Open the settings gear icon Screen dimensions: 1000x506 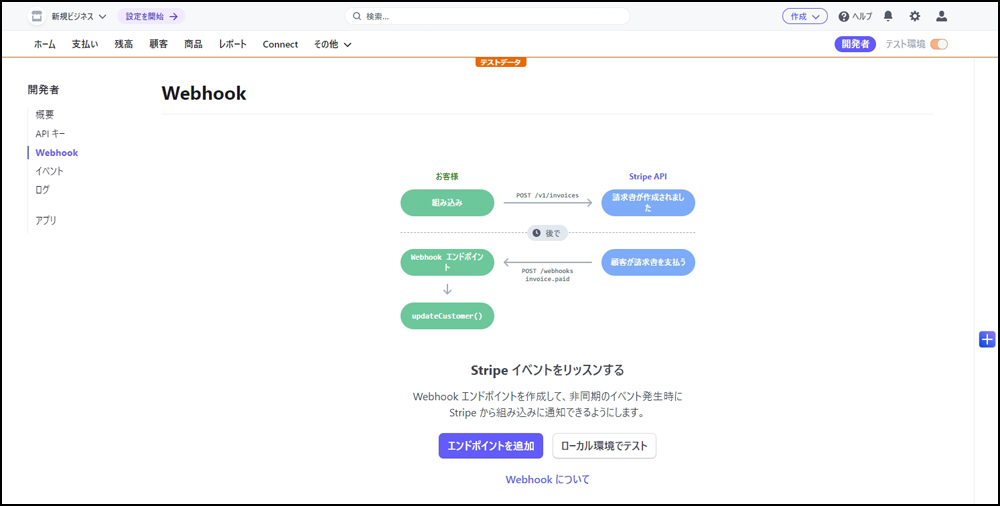[x=915, y=17]
